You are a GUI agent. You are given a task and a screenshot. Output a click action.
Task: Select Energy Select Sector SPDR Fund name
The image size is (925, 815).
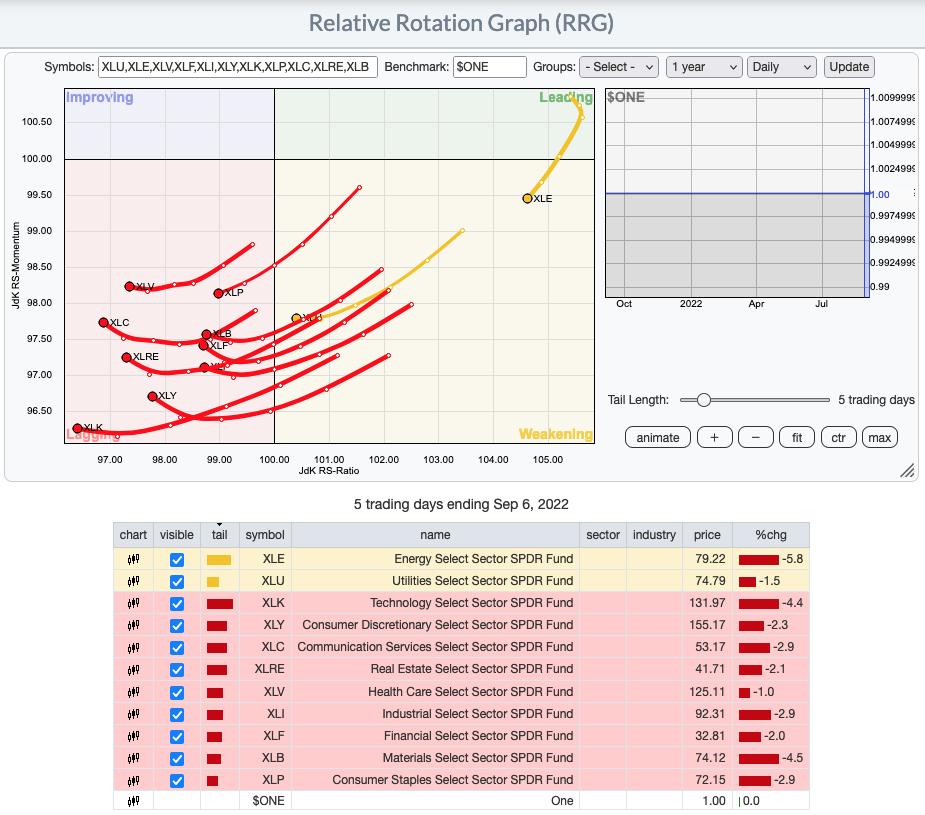coord(484,558)
